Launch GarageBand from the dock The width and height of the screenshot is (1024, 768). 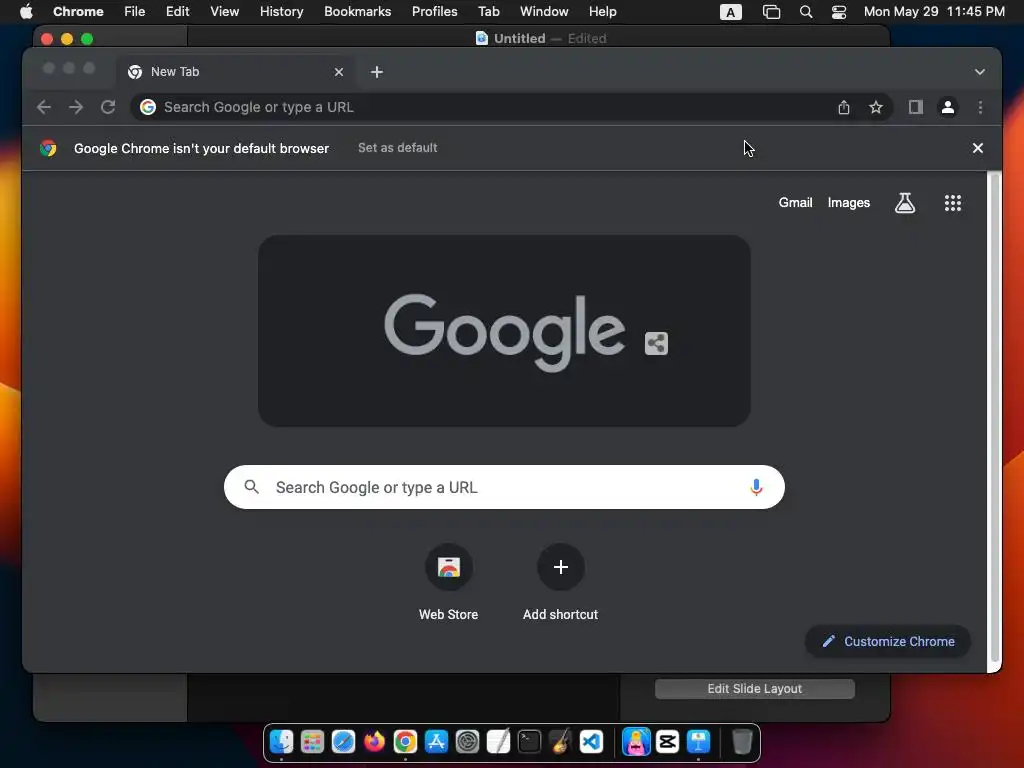(x=560, y=742)
